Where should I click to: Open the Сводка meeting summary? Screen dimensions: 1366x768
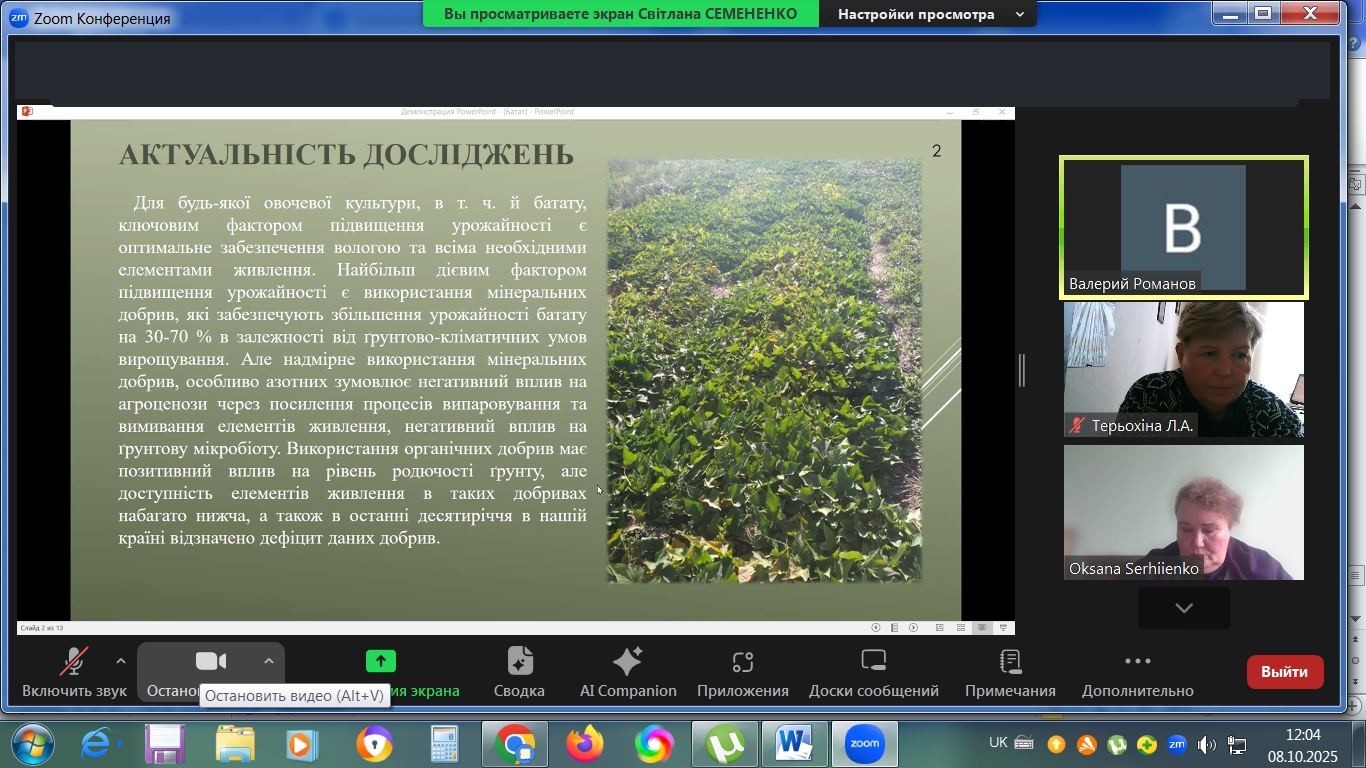(519, 671)
